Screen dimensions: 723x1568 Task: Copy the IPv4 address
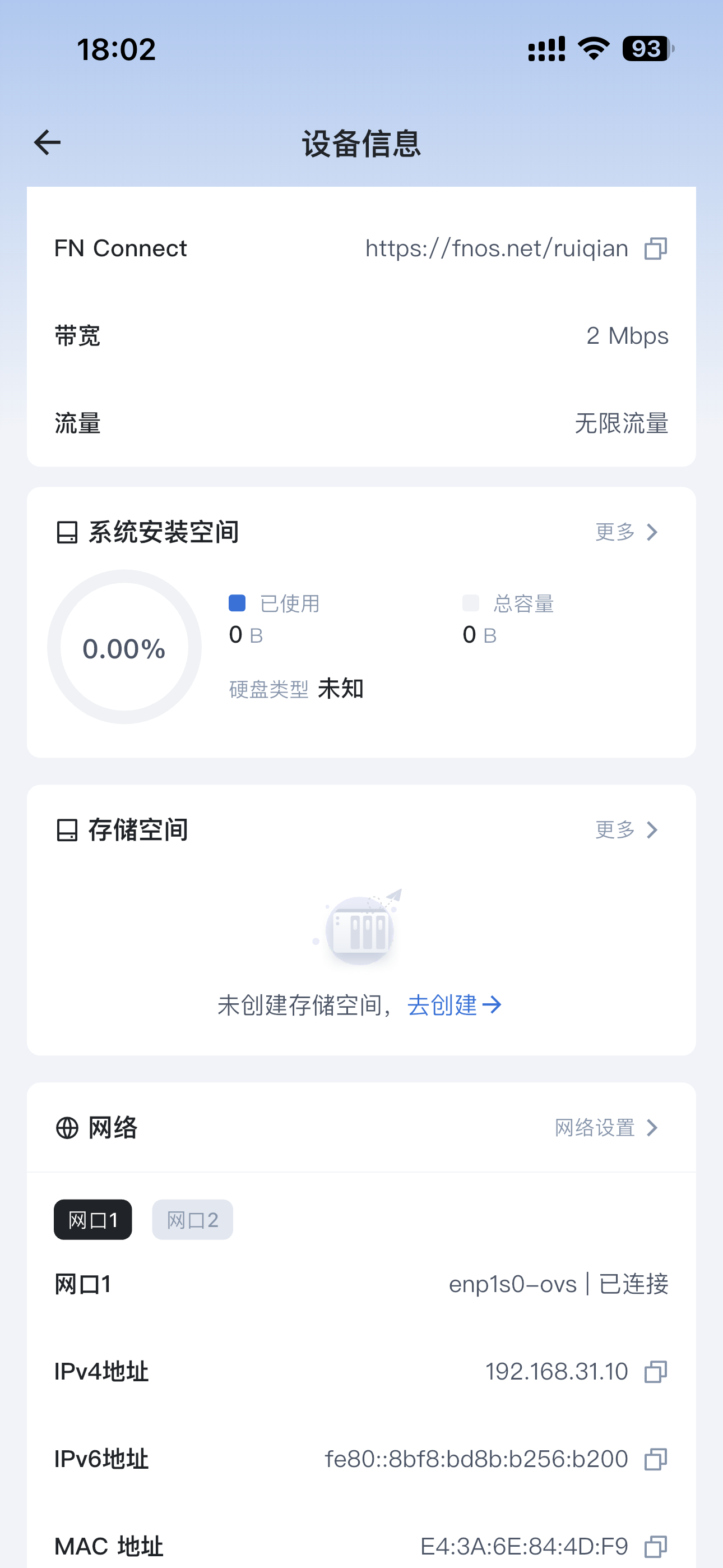click(655, 1372)
